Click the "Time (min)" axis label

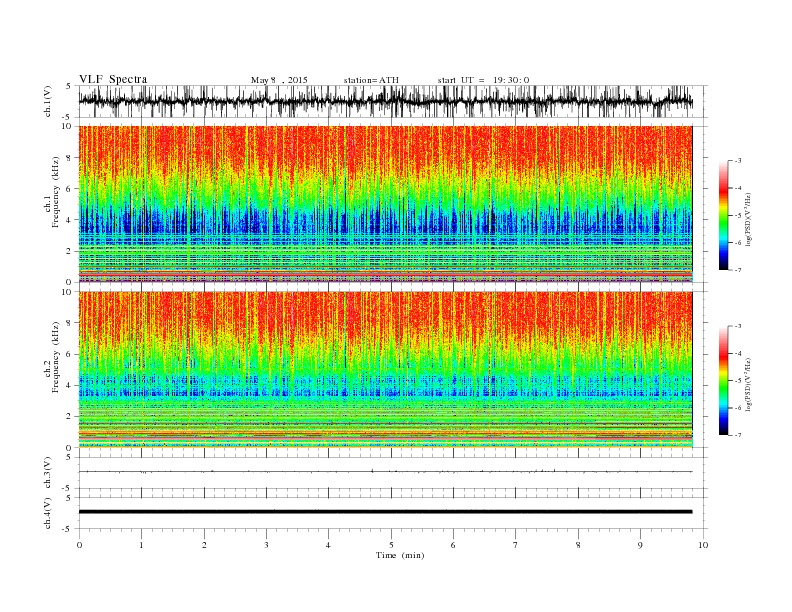pyautogui.click(x=400, y=555)
